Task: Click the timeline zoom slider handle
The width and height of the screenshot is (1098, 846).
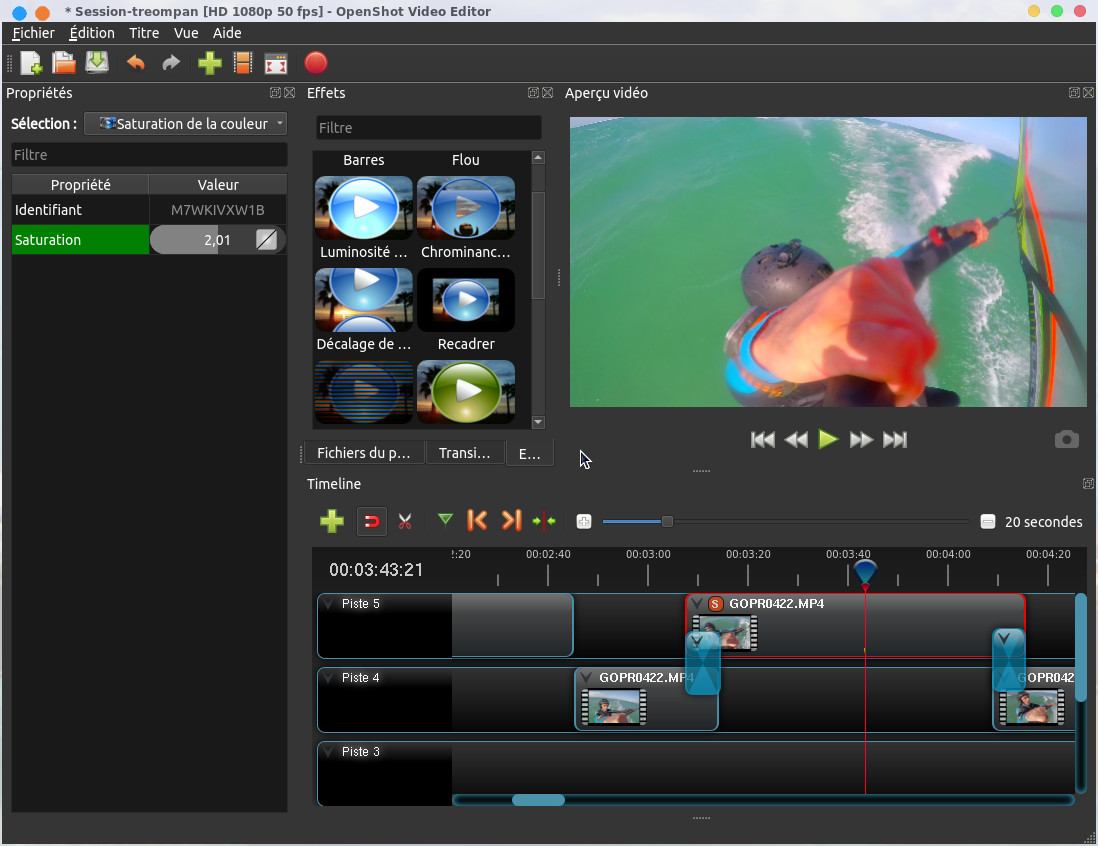Action: 667,521
